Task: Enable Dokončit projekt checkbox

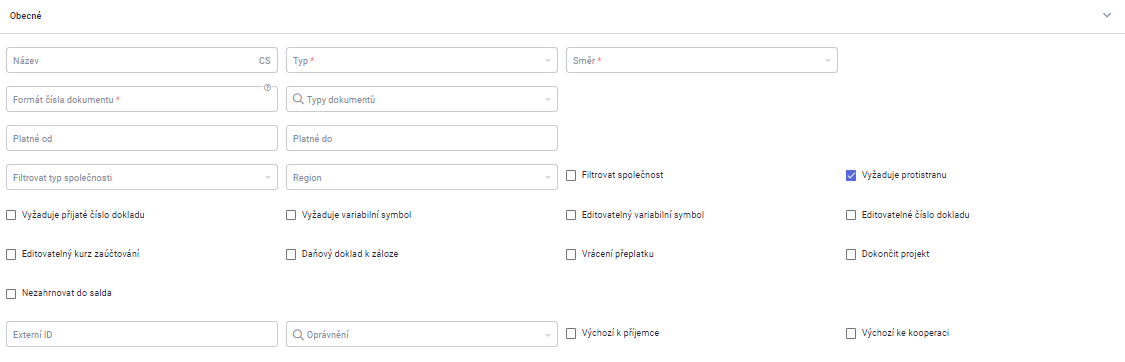Action: [851, 254]
